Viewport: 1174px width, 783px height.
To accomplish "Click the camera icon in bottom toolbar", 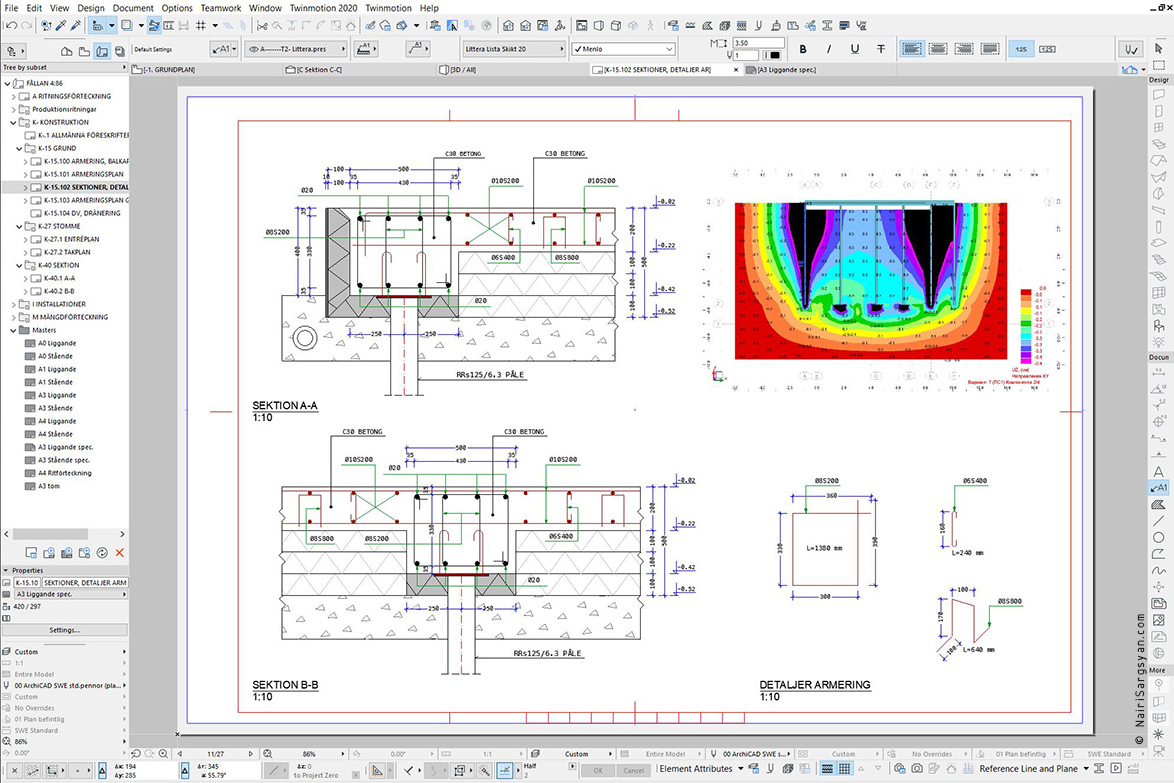I will point(916,769).
